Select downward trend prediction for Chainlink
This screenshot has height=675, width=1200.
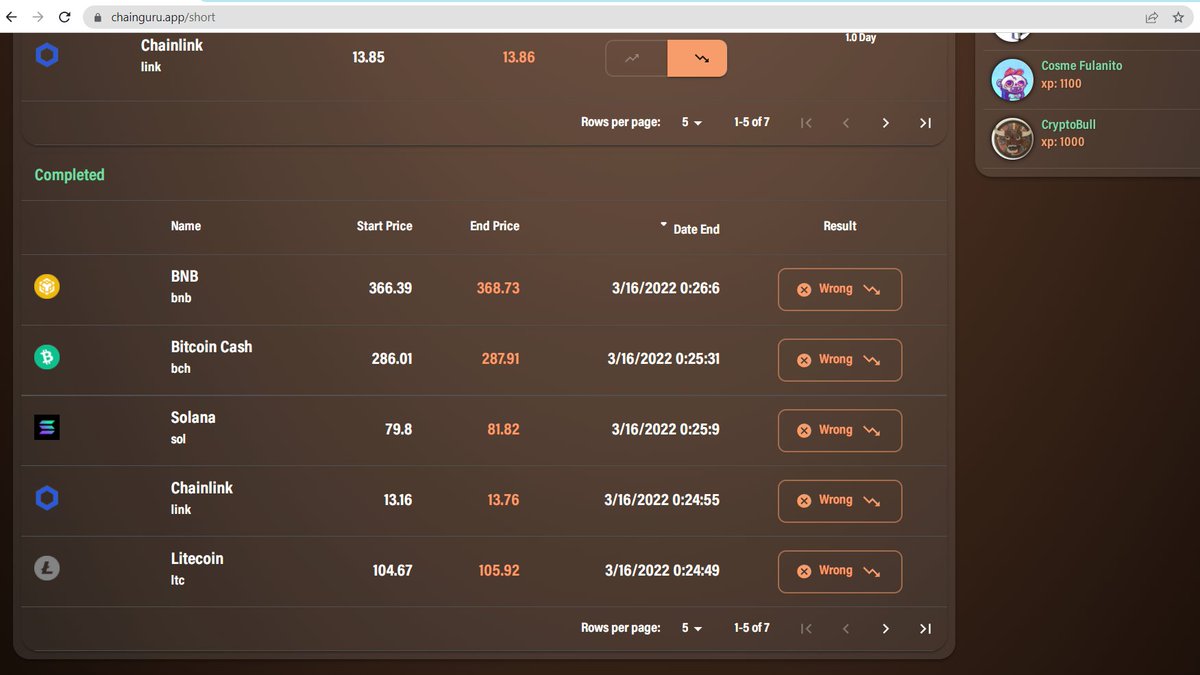pos(697,58)
